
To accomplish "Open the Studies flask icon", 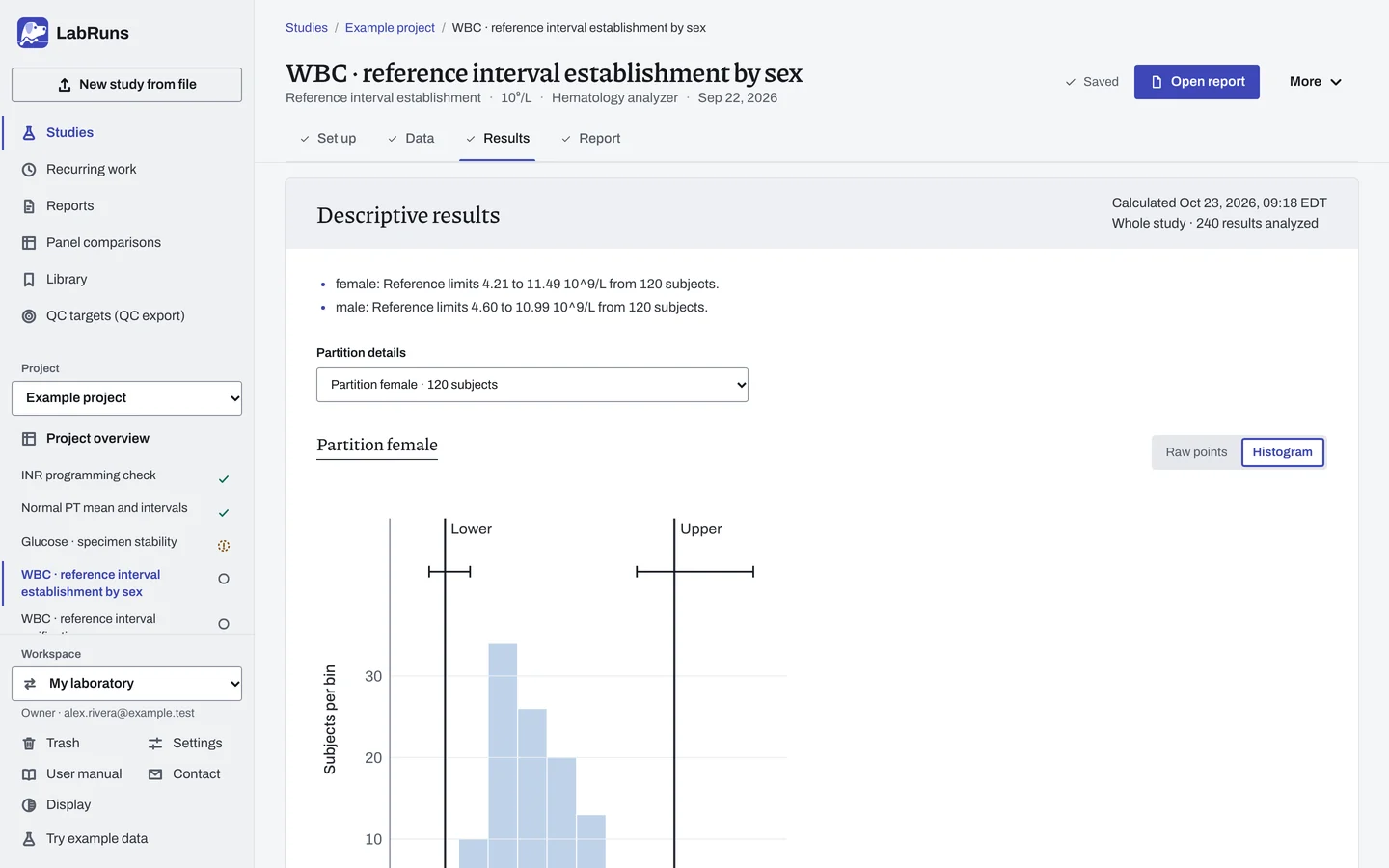I will [x=29, y=133].
